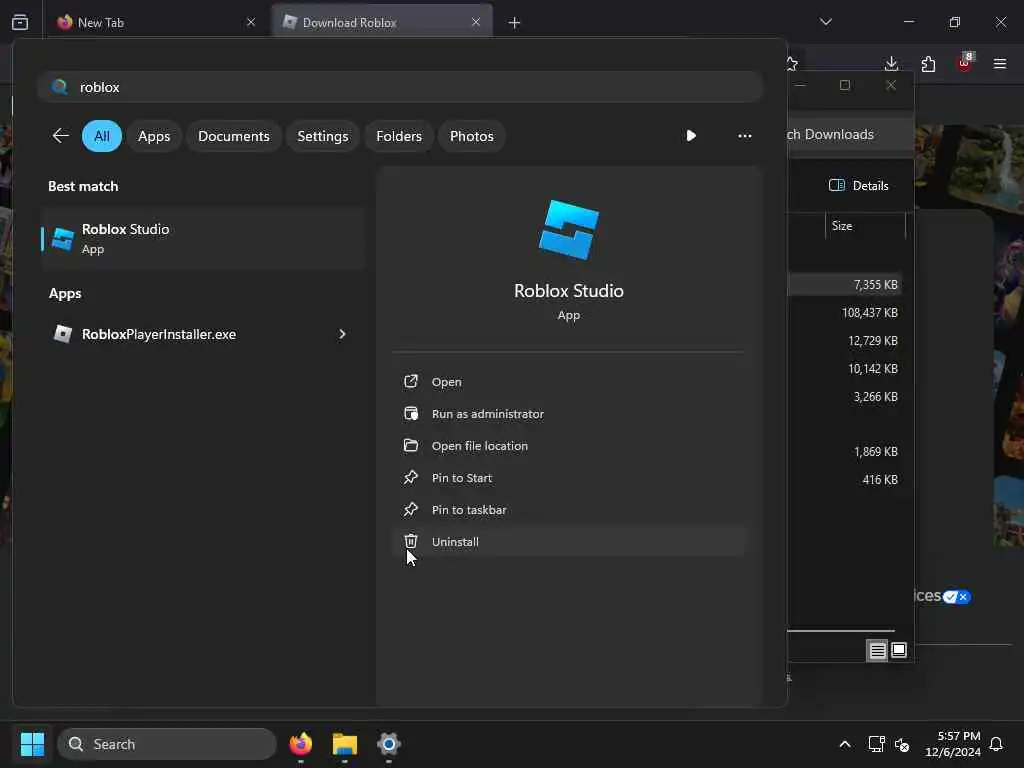This screenshot has height=768, width=1024.
Task: Toggle Details pane in File Explorer
Action: pyautogui.click(x=859, y=185)
